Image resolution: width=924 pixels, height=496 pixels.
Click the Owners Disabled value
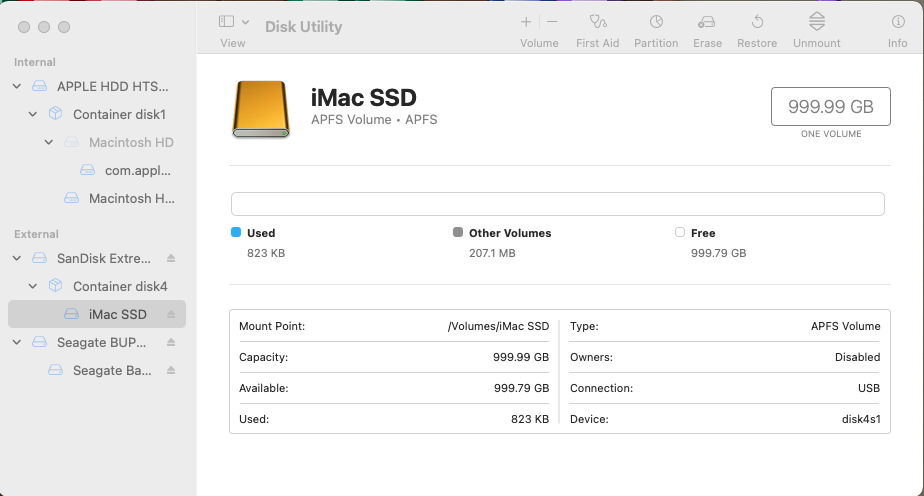tap(857, 357)
